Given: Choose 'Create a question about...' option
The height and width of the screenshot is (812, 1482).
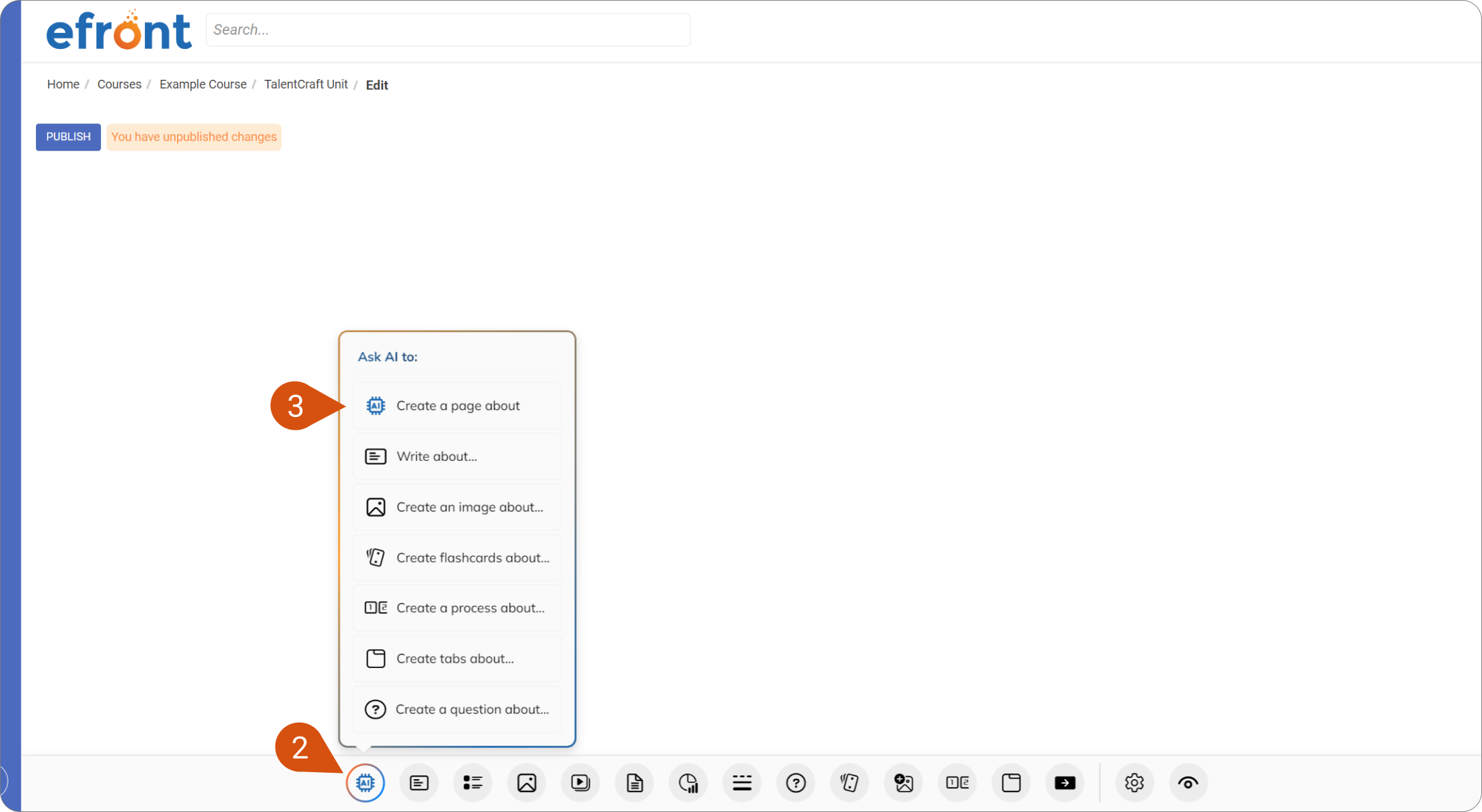Looking at the screenshot, I should coord(457,710).
